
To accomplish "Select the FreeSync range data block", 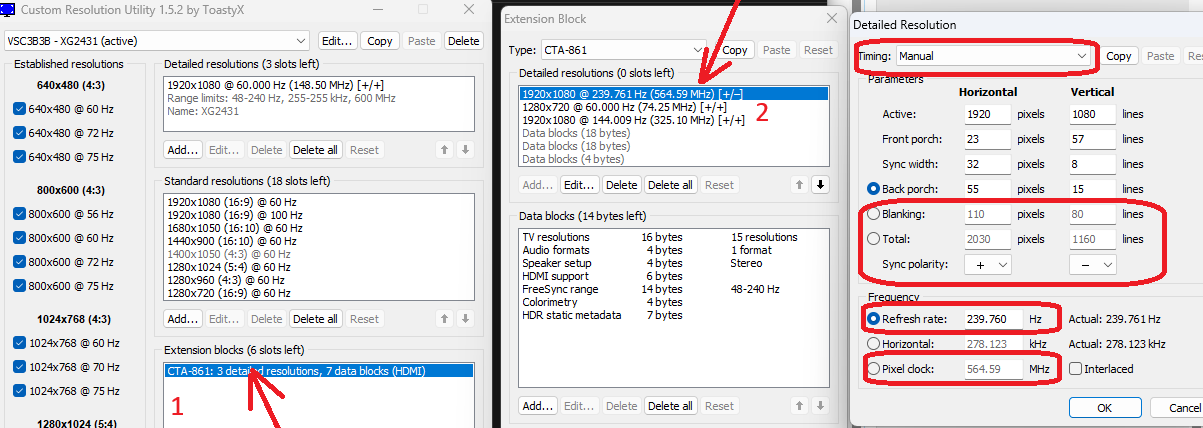I will pyautogui.click(x=673, y=289).
